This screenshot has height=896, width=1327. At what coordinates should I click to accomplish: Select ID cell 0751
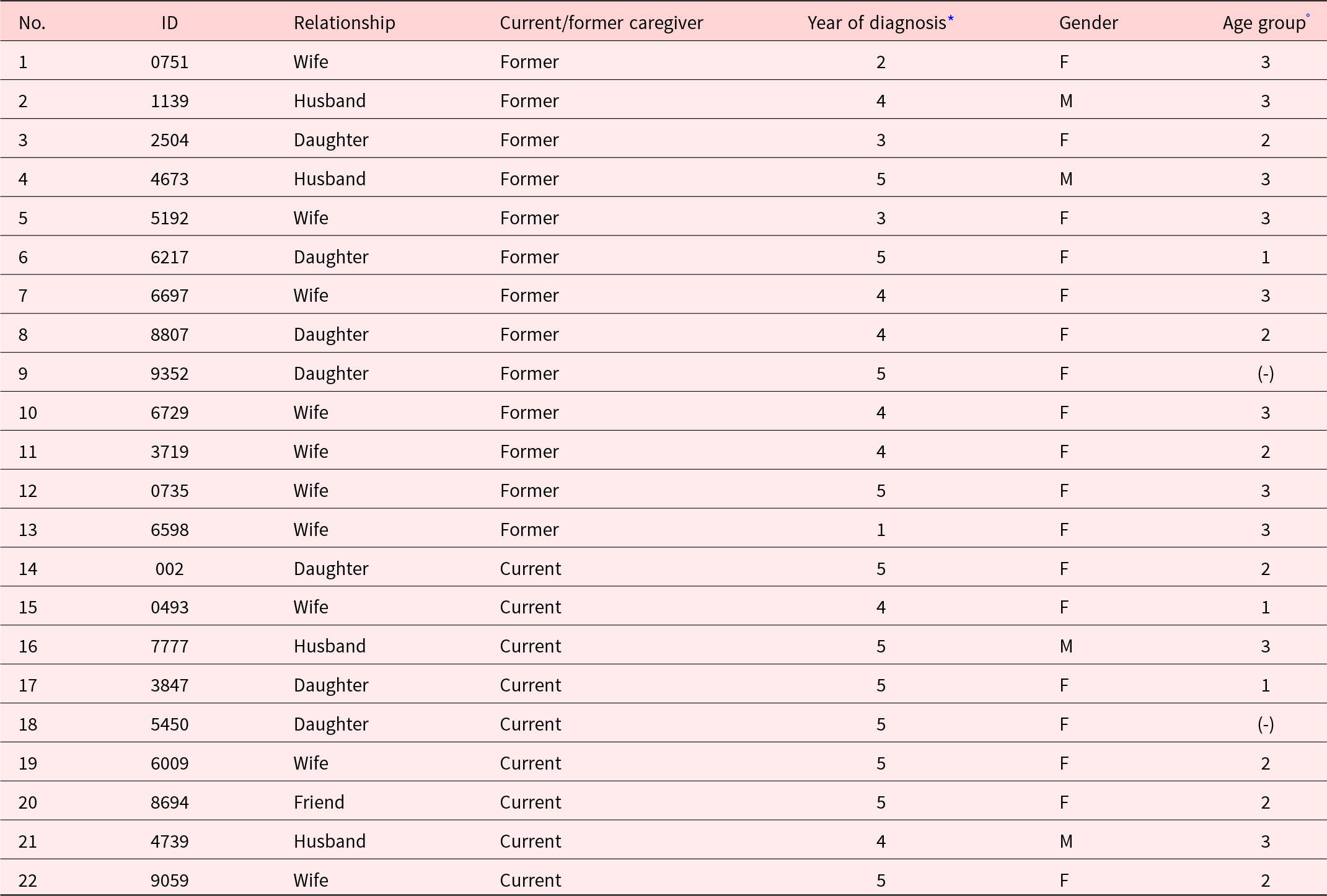(169, 62)
